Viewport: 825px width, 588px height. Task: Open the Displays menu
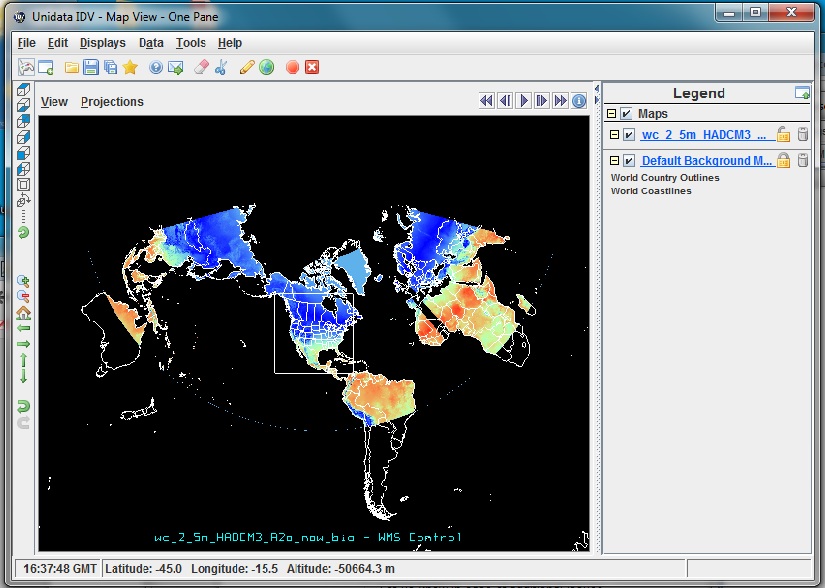coord(102,43)
